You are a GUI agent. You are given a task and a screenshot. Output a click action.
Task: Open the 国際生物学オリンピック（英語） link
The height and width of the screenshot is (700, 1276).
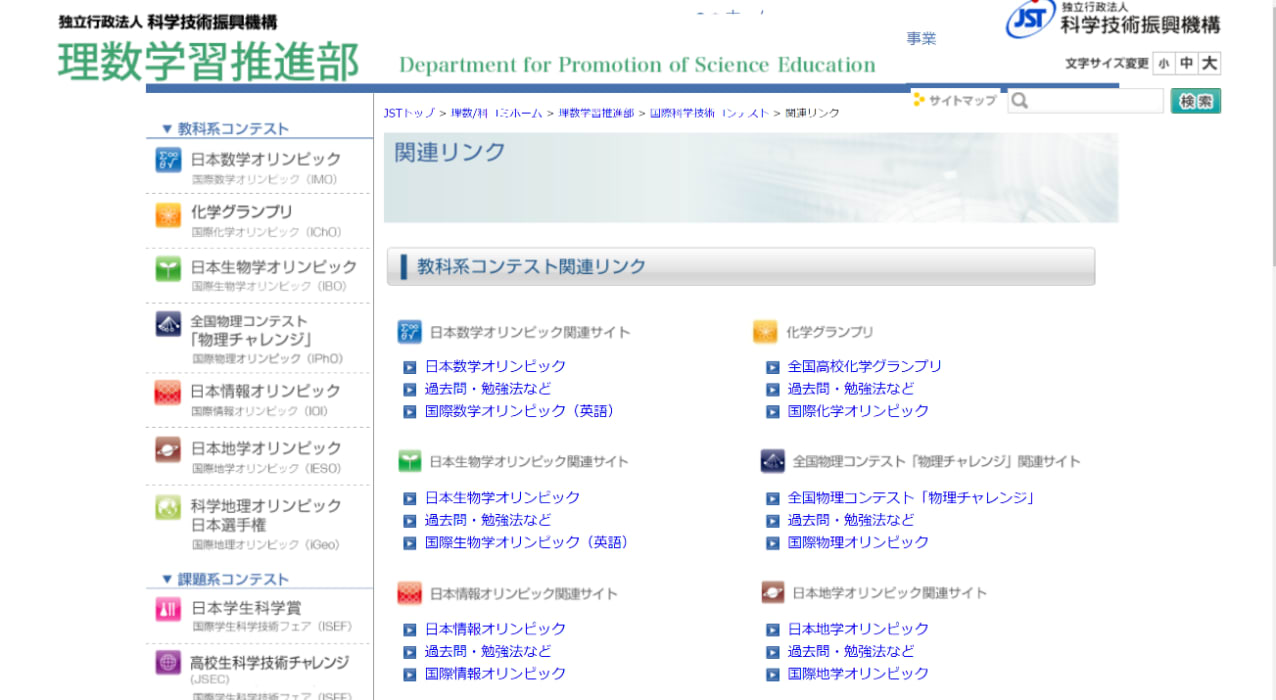(x=529, y=543)
